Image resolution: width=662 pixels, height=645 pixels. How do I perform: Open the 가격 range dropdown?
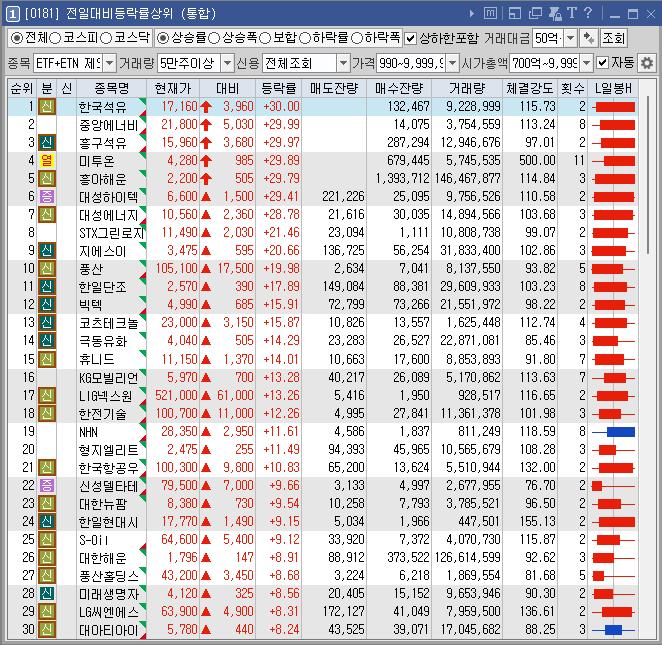pos(452,63)
